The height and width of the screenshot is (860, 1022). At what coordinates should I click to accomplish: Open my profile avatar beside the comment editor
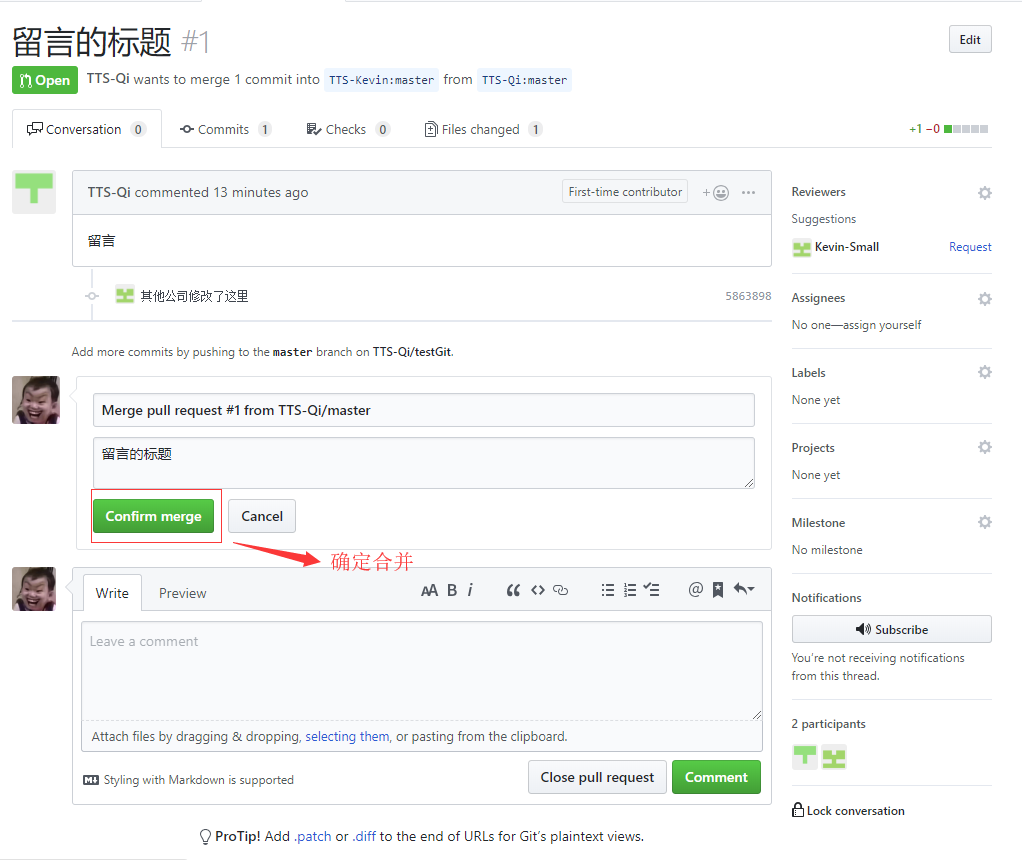coord(34,589)
